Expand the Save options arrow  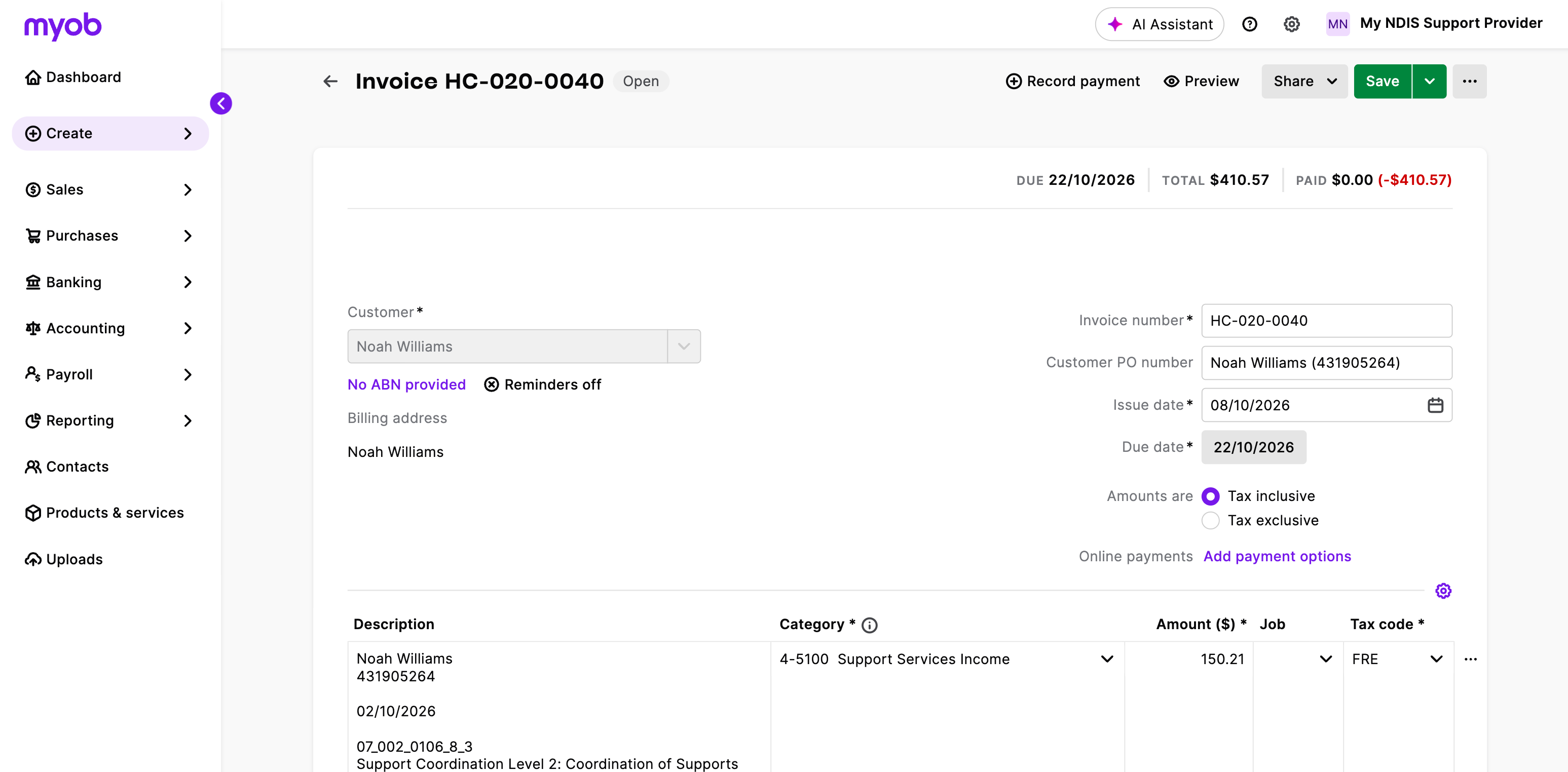(x=1430, y=82)
